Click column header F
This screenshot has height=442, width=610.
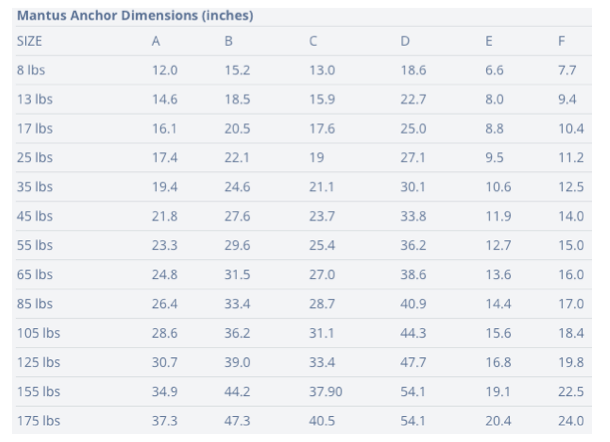click(x=562, y=42)
